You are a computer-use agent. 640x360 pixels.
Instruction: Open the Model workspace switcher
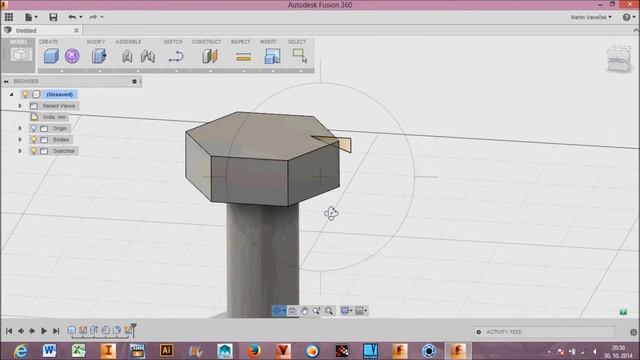(x=19, y=55)
